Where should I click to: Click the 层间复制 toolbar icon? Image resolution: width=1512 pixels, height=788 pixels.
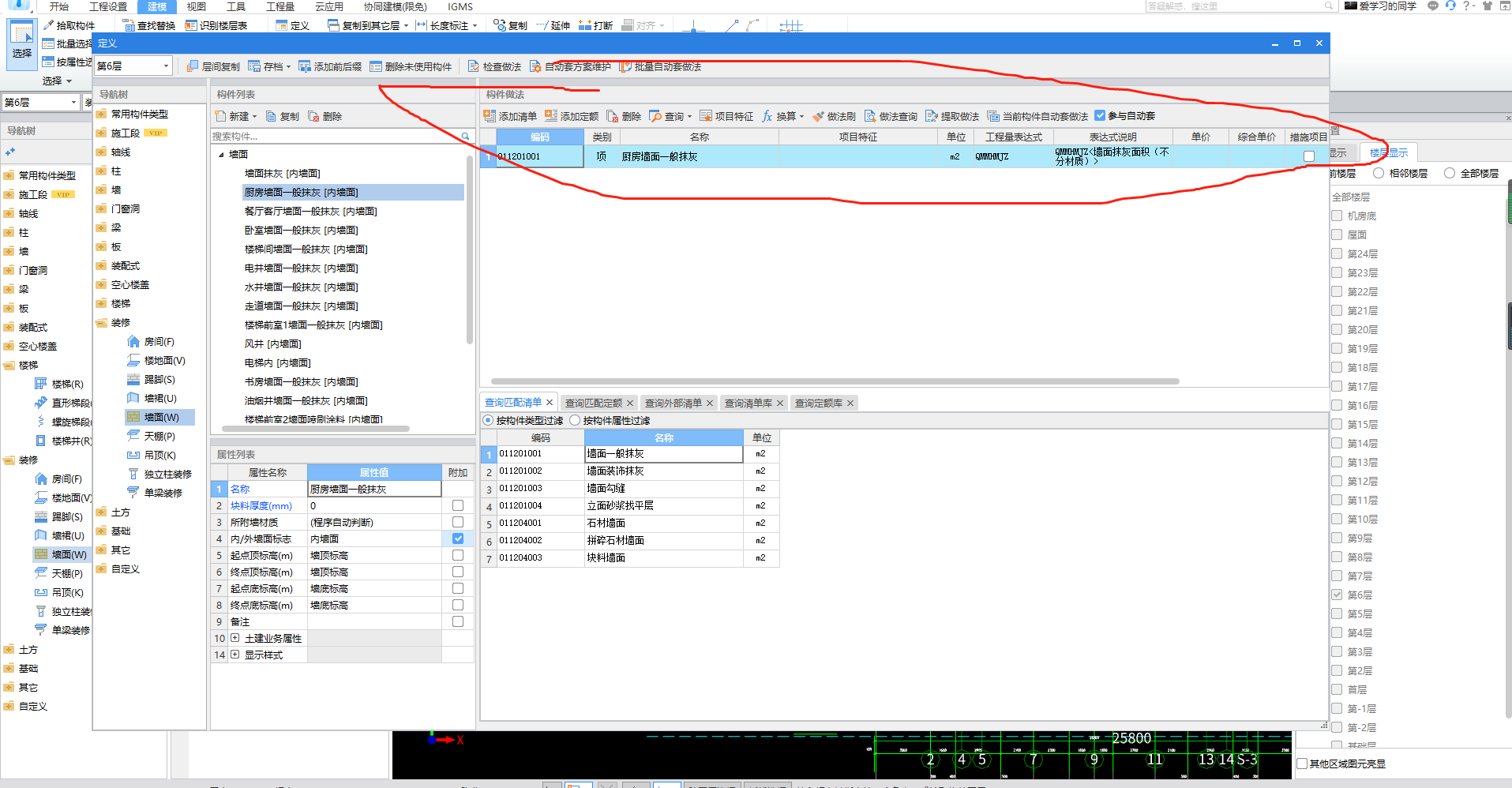(x=193, y=66)
